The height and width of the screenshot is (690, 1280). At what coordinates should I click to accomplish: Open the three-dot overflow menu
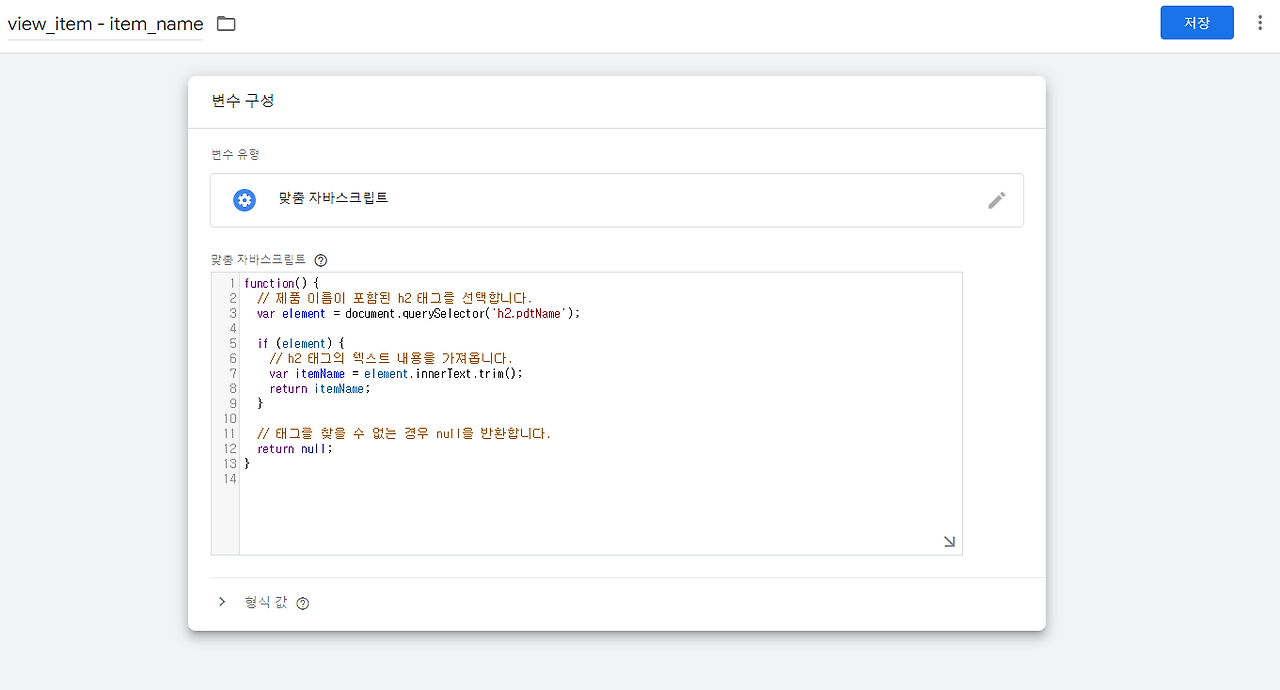[x=1259, y=22]
